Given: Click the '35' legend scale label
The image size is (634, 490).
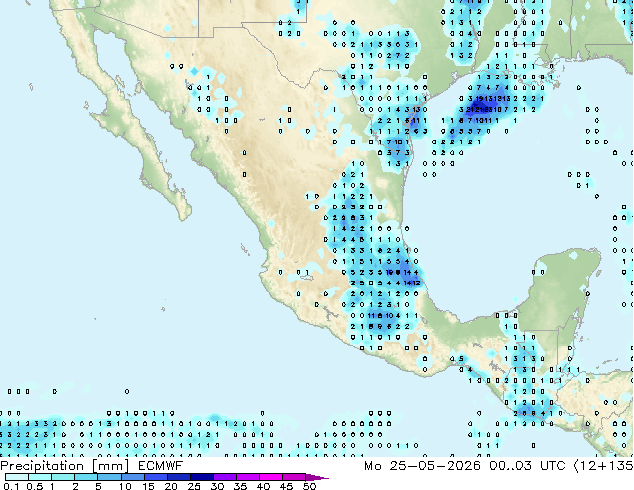Looking at the screenshot, I should [x=240, y=486].
